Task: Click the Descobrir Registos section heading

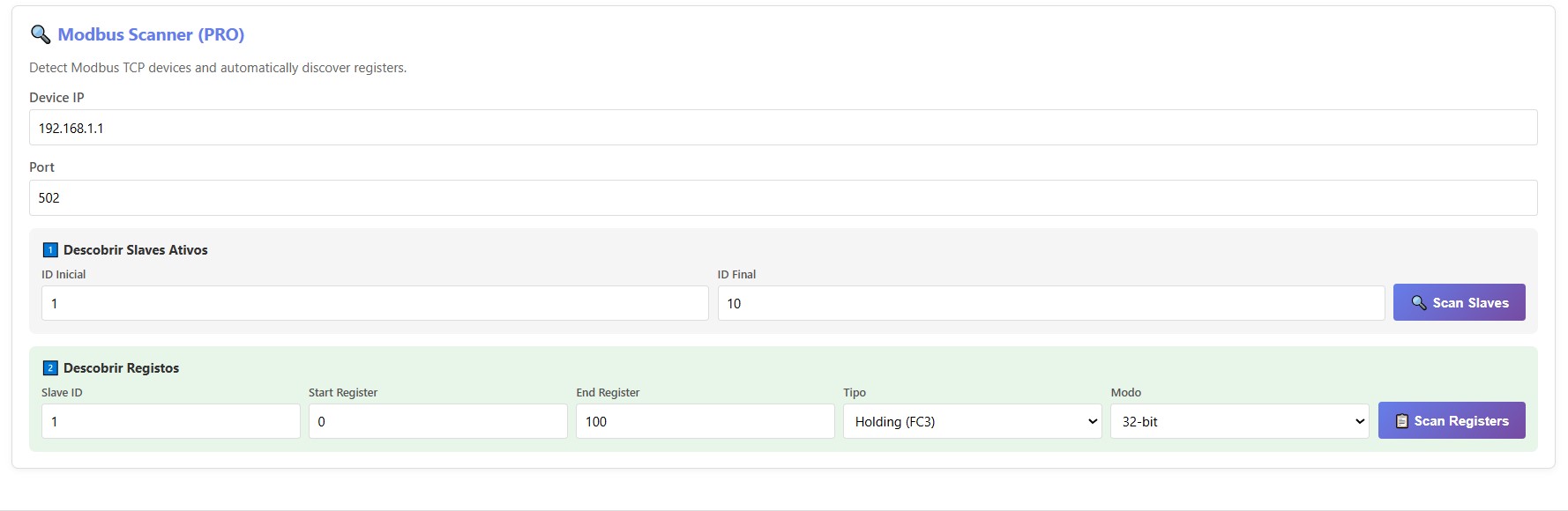Action: pos(121,368)
